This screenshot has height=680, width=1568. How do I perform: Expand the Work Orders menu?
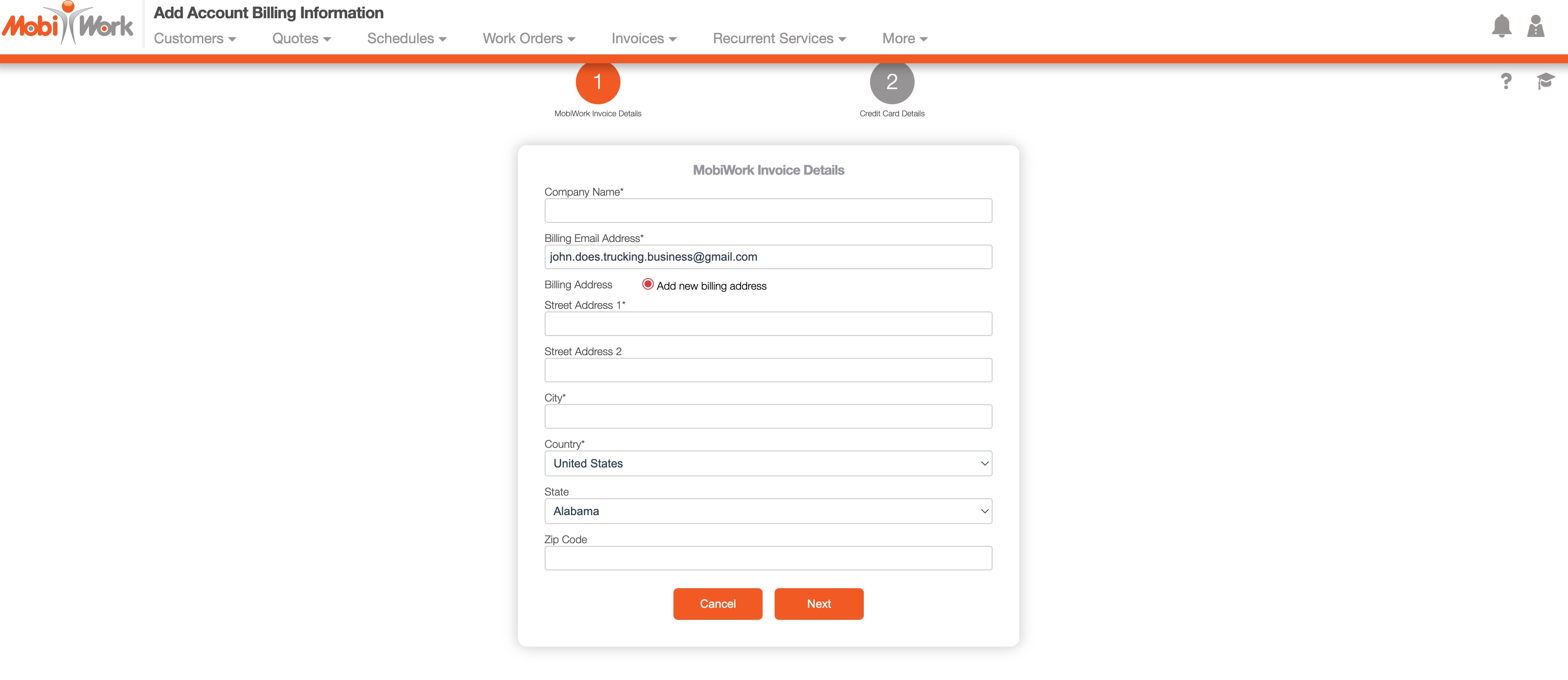point(528,38)
